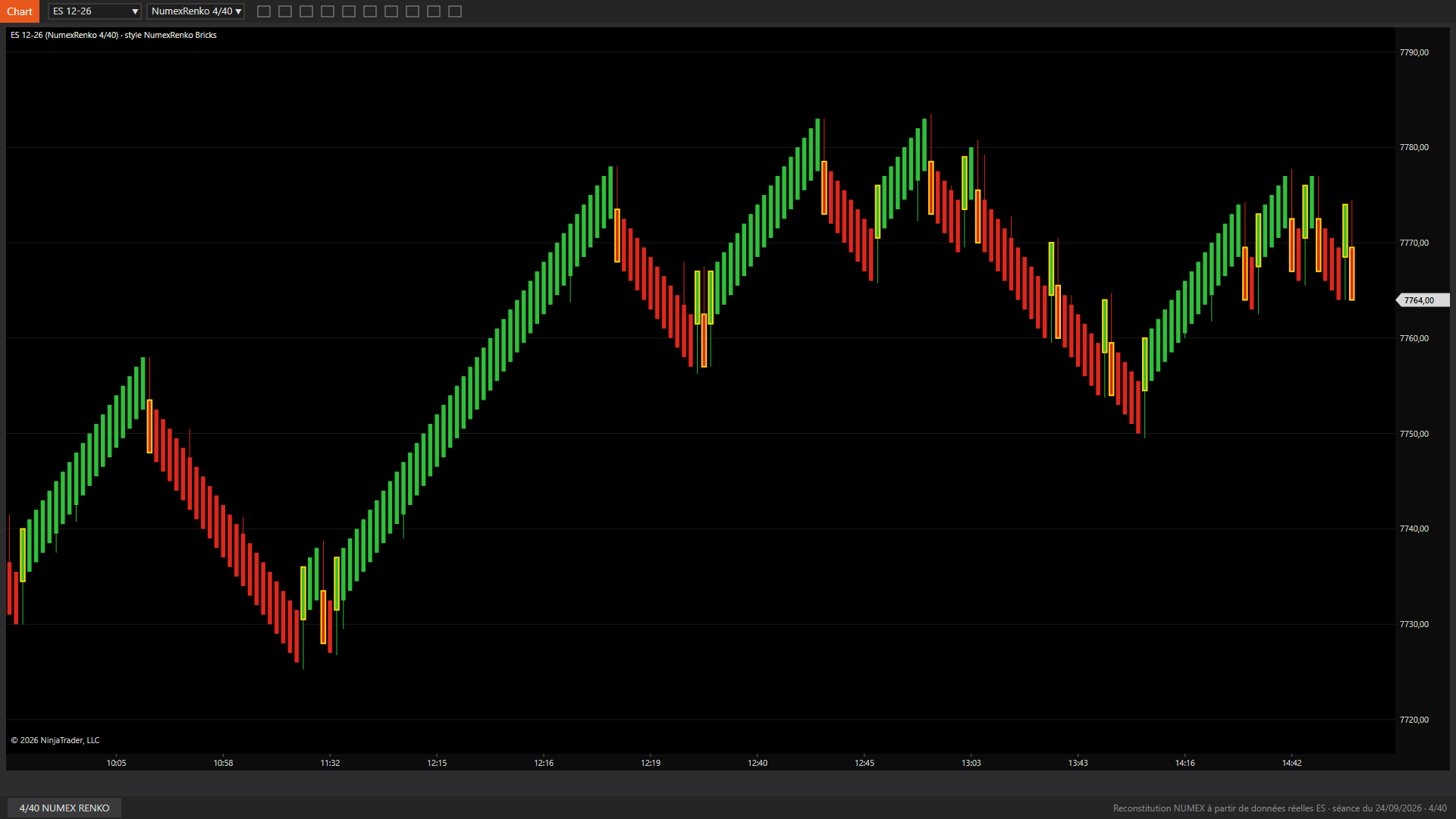Click the 7730,00 price axis label
Image resolution: width=1456 pixels, height=819 pixels.
click(1414, 624)
